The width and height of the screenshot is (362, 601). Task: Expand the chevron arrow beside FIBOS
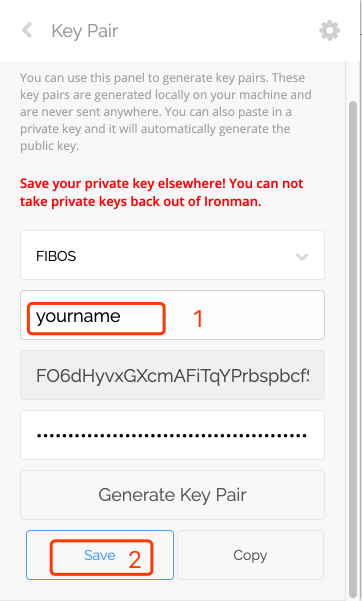tap(302, 256)
